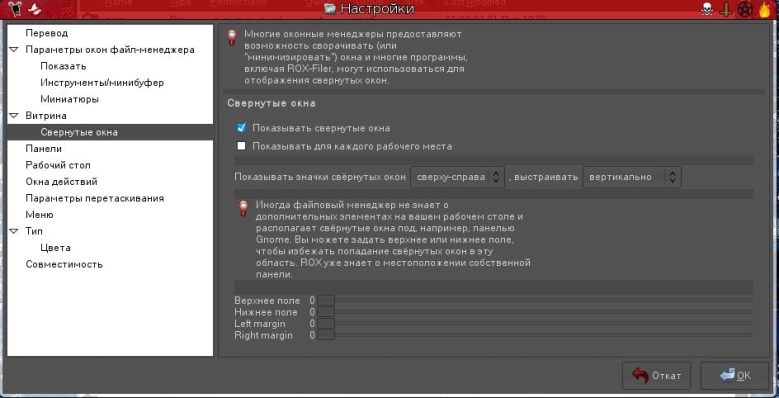779x398 pixels.
Task: Open the сверху-справа position dropdown
Action: (458, 177)
